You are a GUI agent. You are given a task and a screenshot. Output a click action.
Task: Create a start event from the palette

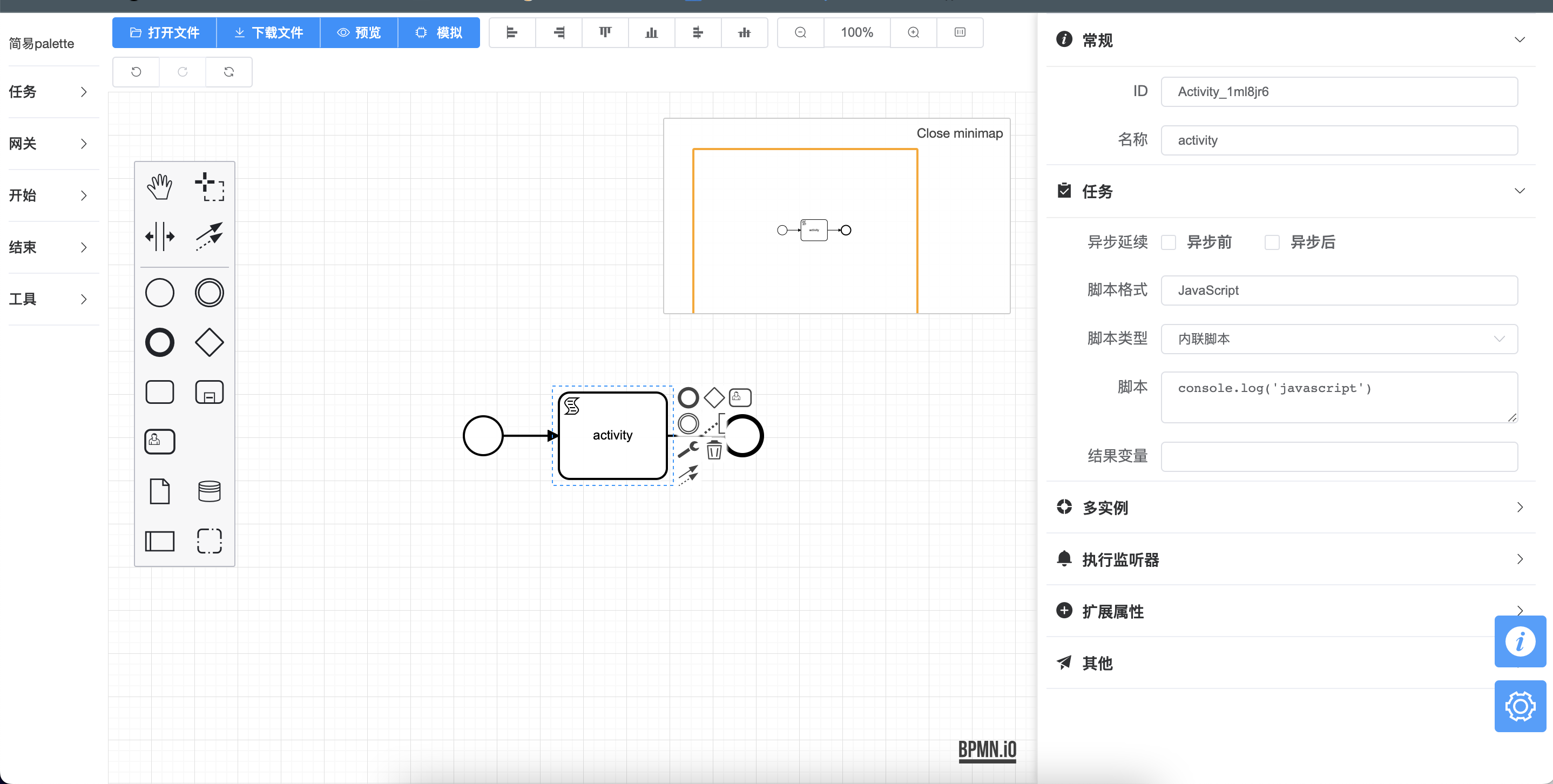pos(160,293)
